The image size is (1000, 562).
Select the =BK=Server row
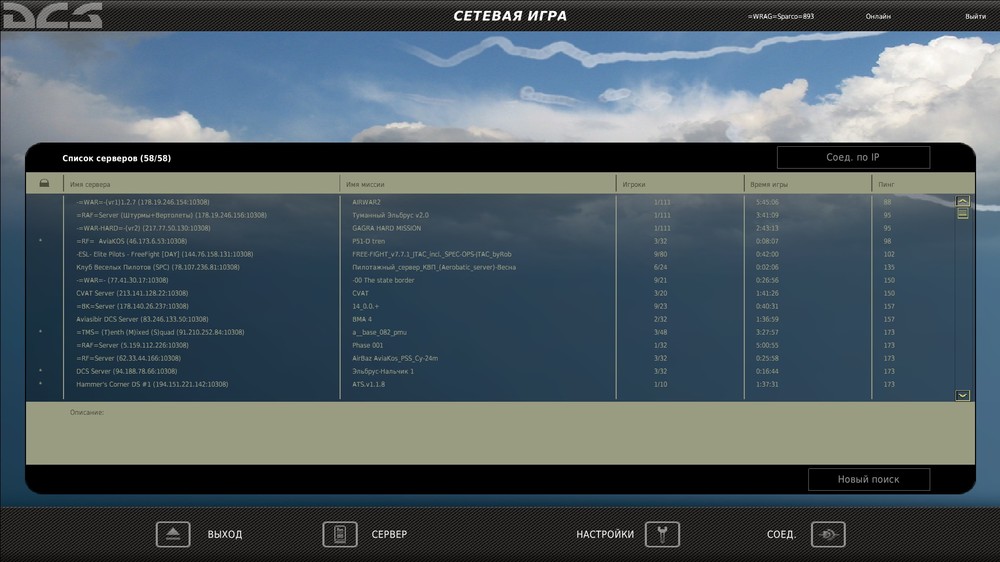point(490,306)
